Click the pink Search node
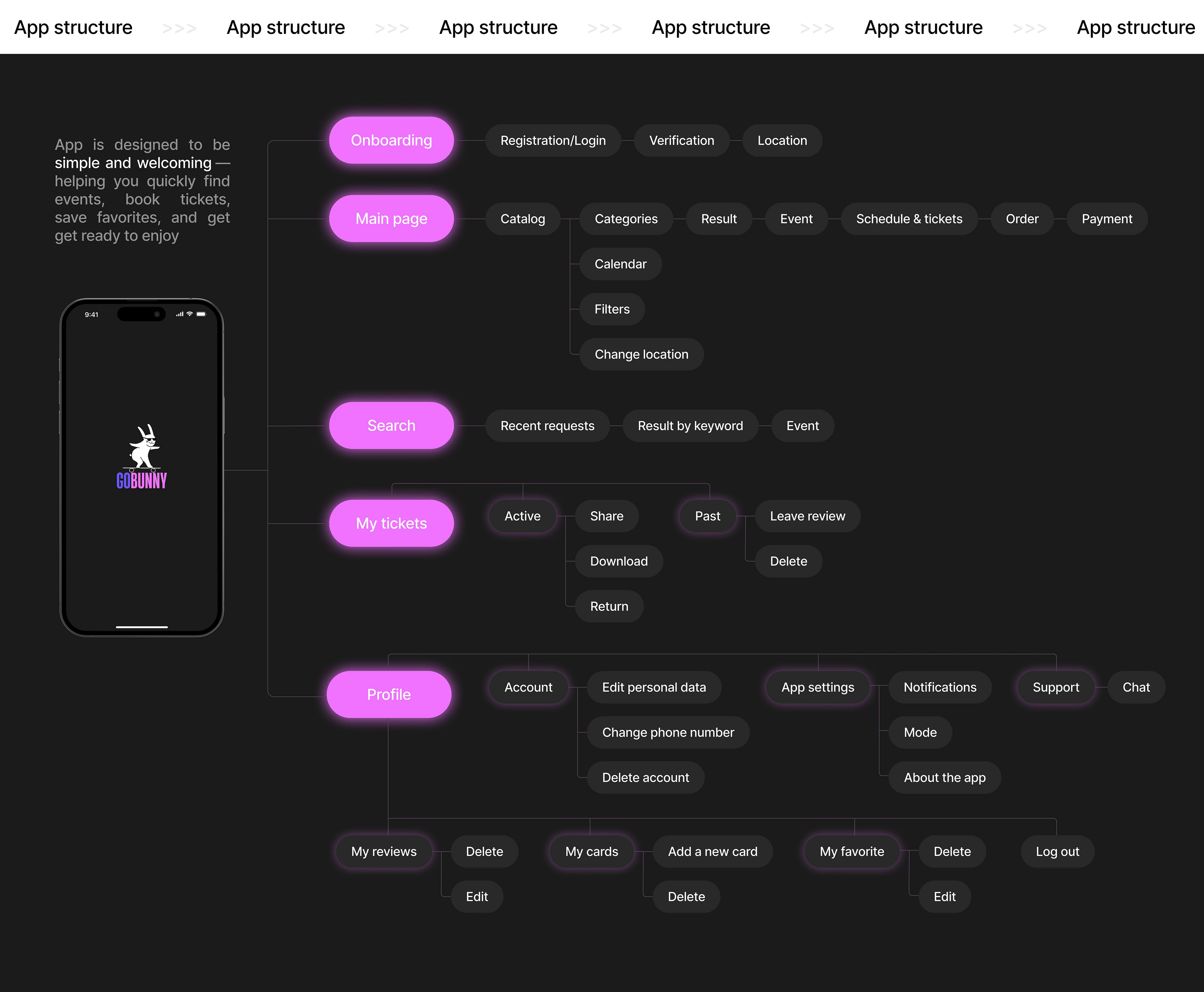Image resolution: width=1204 pixels, height=992 pixels. tap(391, 426)
